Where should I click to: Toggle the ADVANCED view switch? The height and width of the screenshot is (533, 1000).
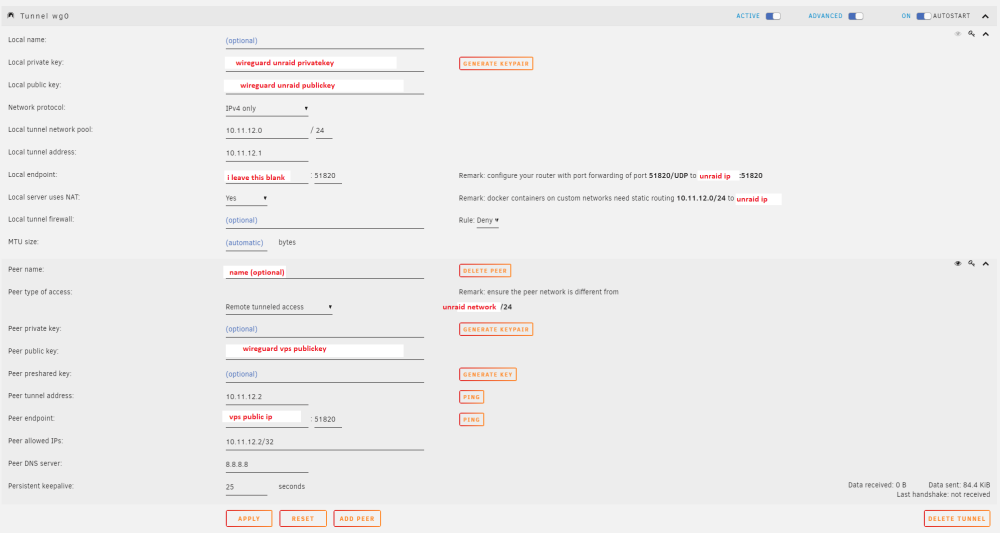855,16
